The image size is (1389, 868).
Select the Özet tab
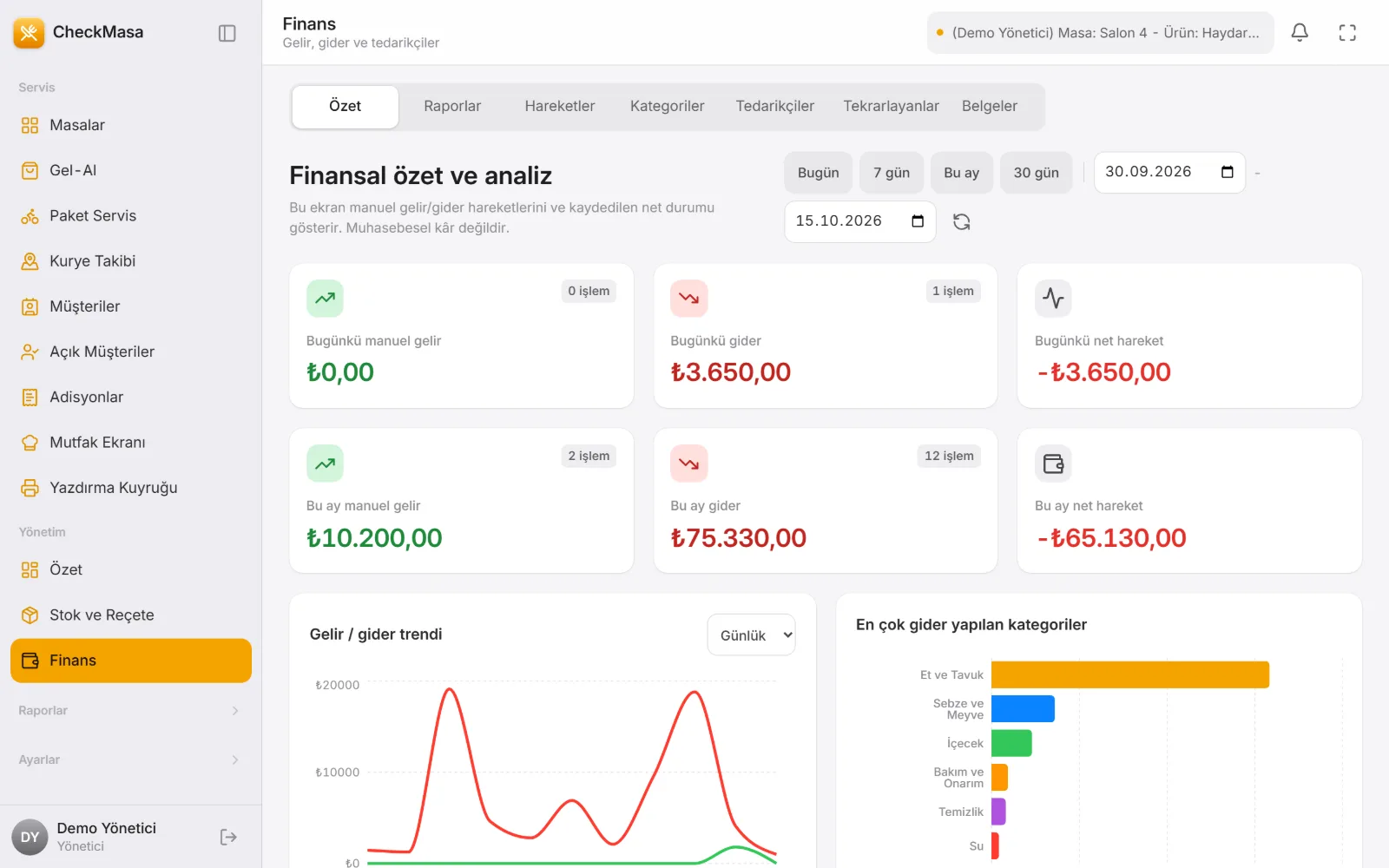346,106
